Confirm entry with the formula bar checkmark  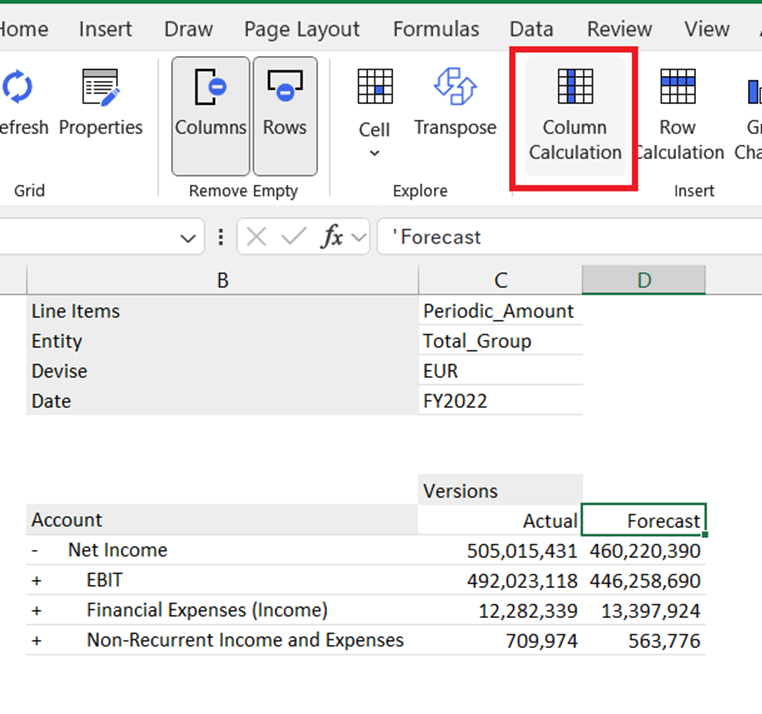[293, 238]
